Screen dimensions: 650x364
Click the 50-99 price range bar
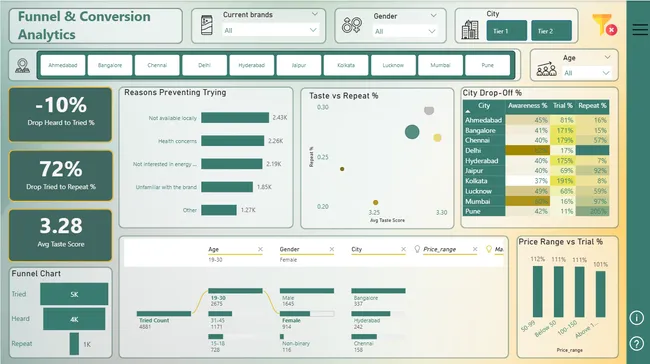click(538, 292)
